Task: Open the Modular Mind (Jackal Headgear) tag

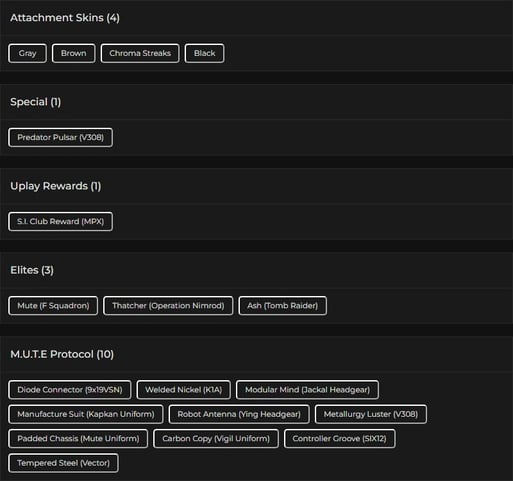Action: (x=307, y=390)
